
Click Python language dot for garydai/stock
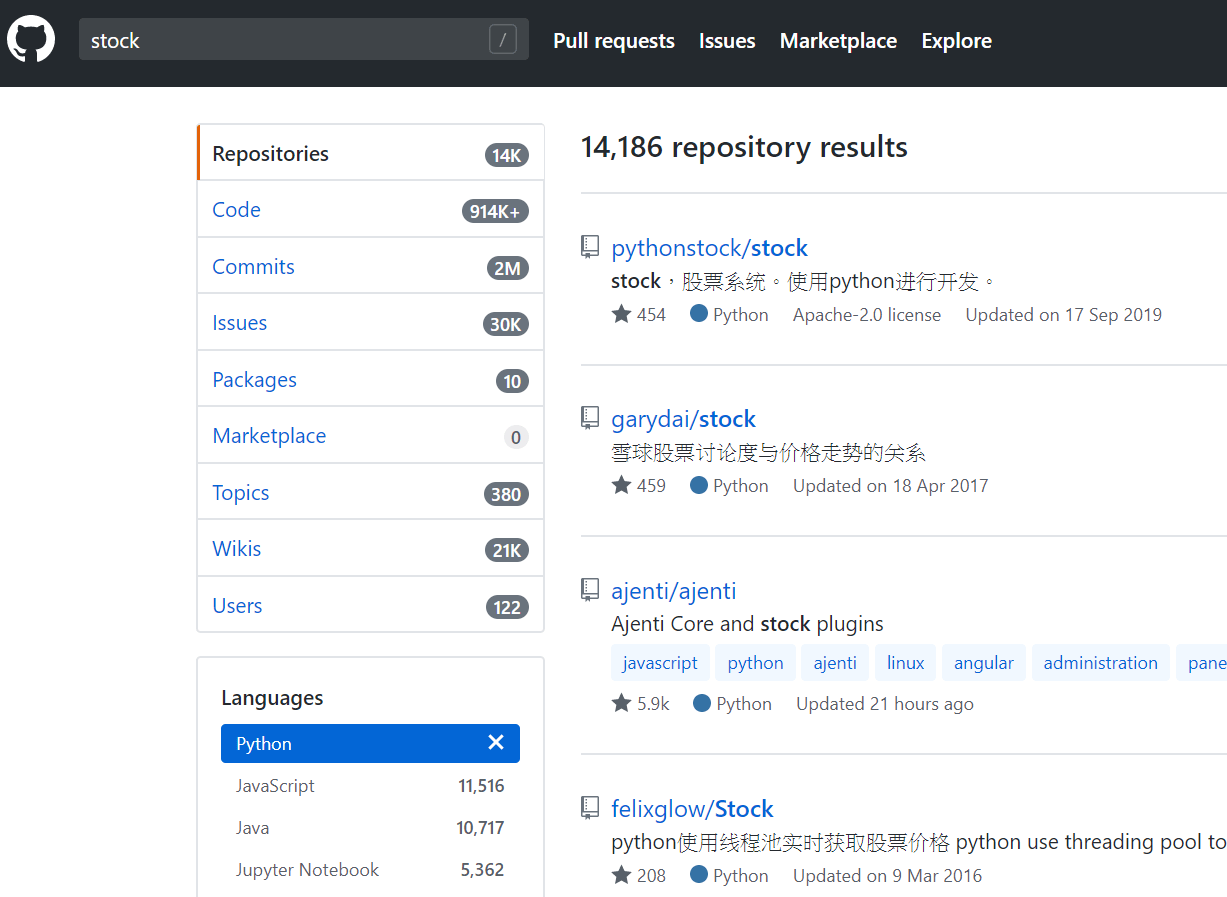pos(699,485)
